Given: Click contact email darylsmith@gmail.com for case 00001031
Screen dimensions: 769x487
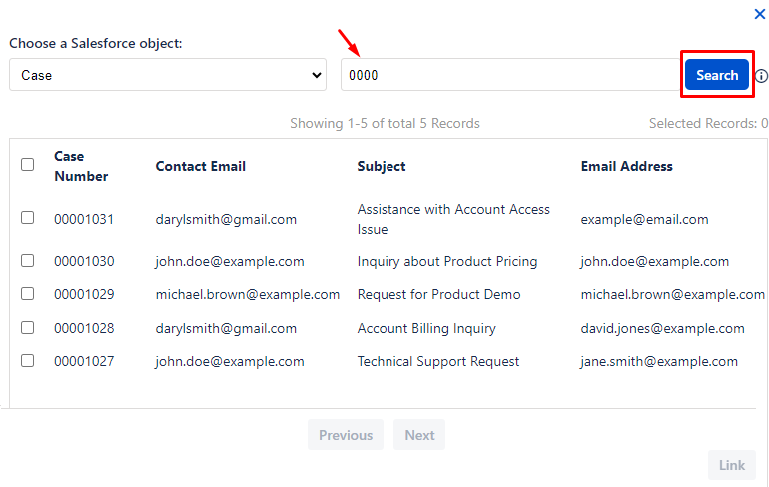Looking at the screenshot, I should (x=226, y=219).
